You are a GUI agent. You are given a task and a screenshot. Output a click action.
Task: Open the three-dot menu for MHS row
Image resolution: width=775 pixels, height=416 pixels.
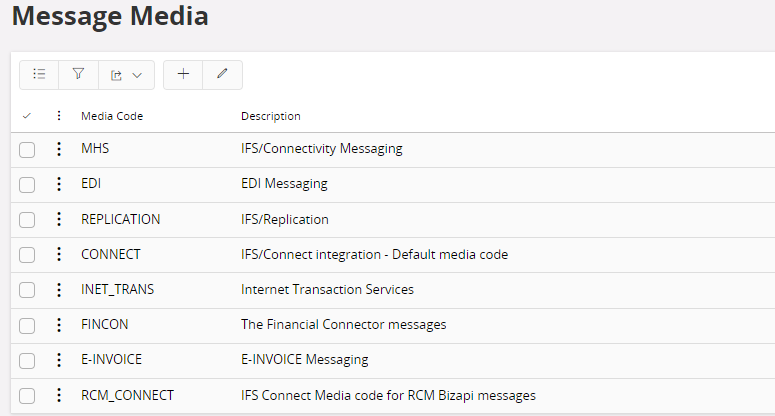click(58, 149)
